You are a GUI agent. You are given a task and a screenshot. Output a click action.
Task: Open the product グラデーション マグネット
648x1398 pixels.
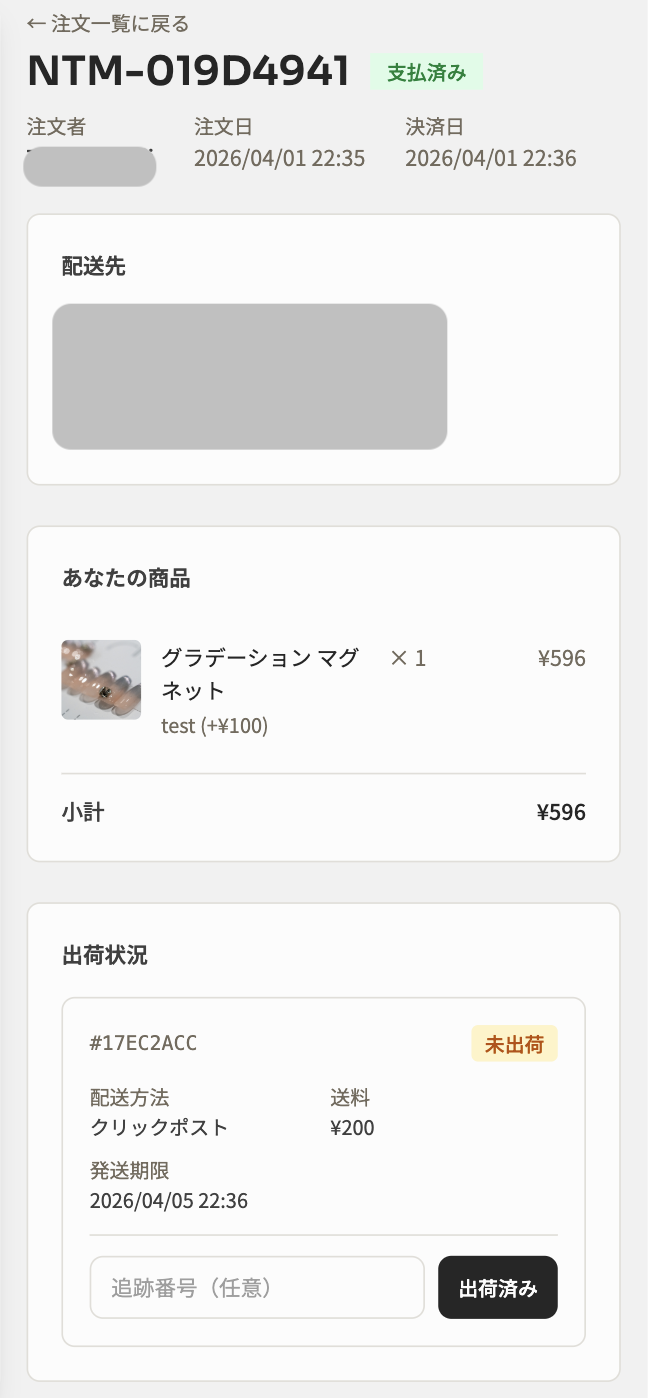[x=259, y=673]
